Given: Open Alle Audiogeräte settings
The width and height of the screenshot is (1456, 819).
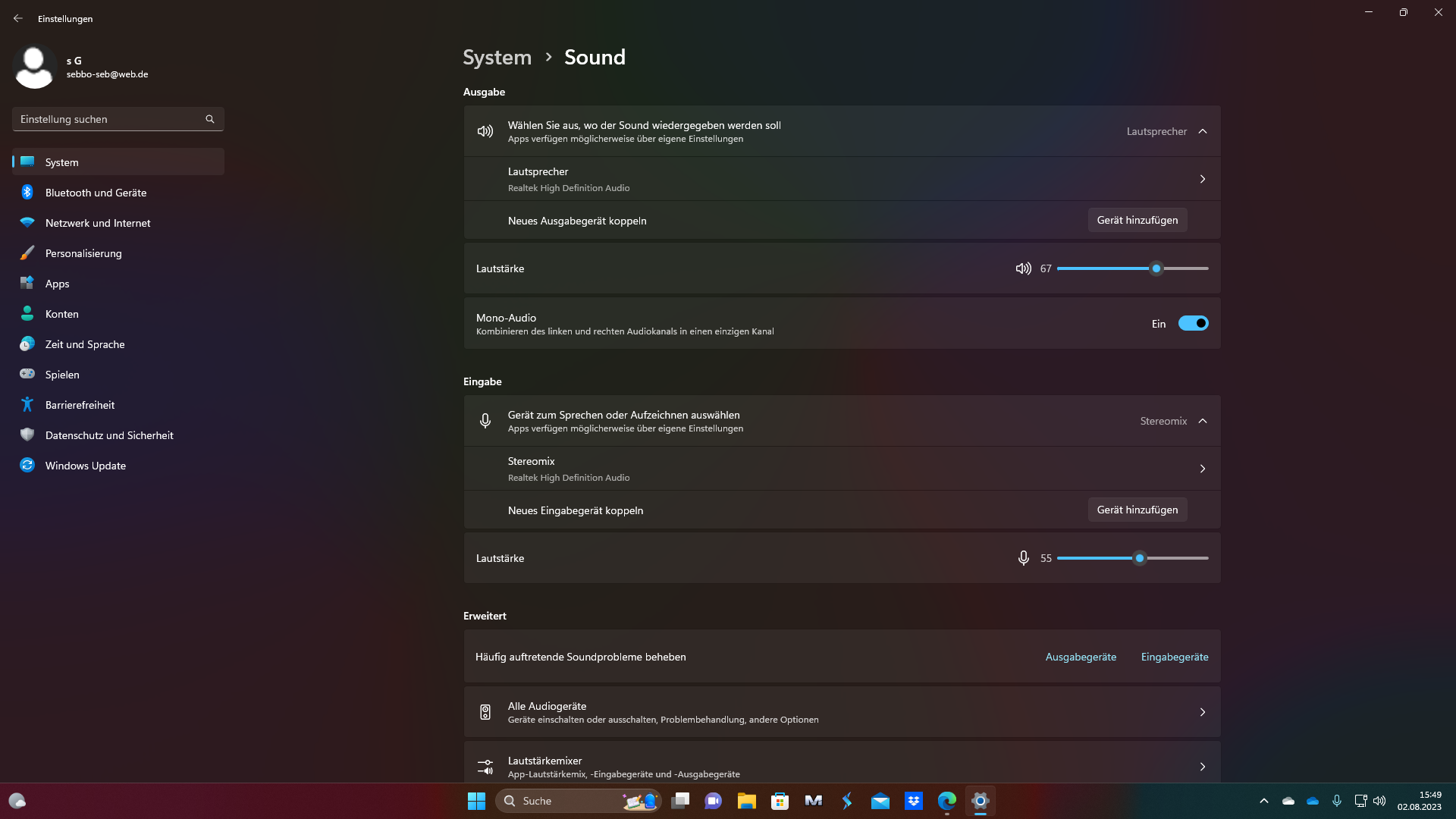Looking at the screenshot, I should (842, 712).
